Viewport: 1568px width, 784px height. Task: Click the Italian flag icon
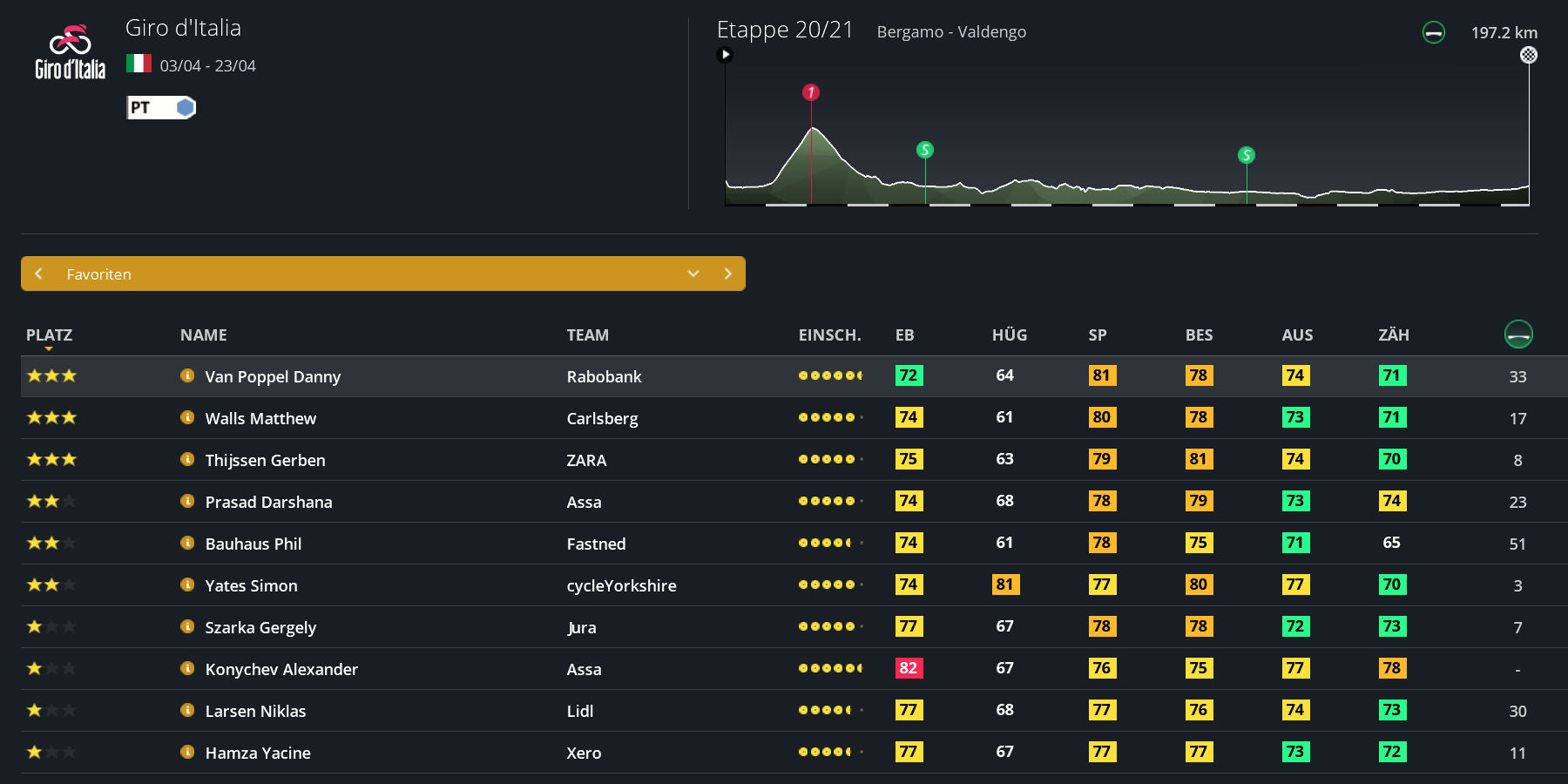click(139, 64)
